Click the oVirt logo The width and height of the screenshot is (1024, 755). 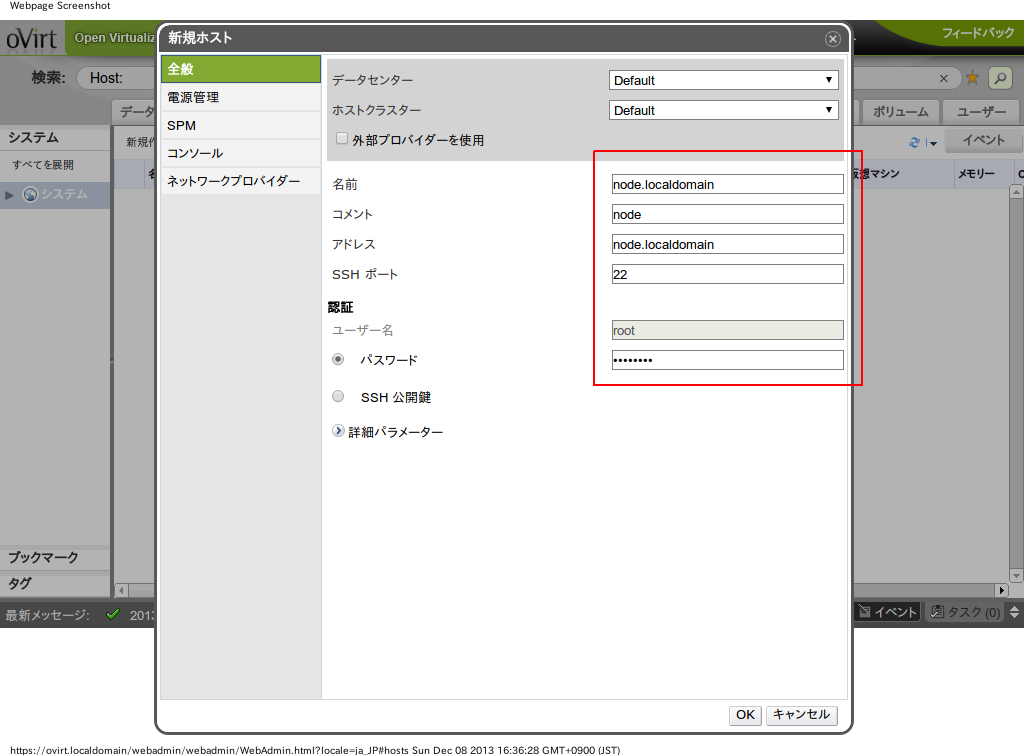tap(32, 39)
